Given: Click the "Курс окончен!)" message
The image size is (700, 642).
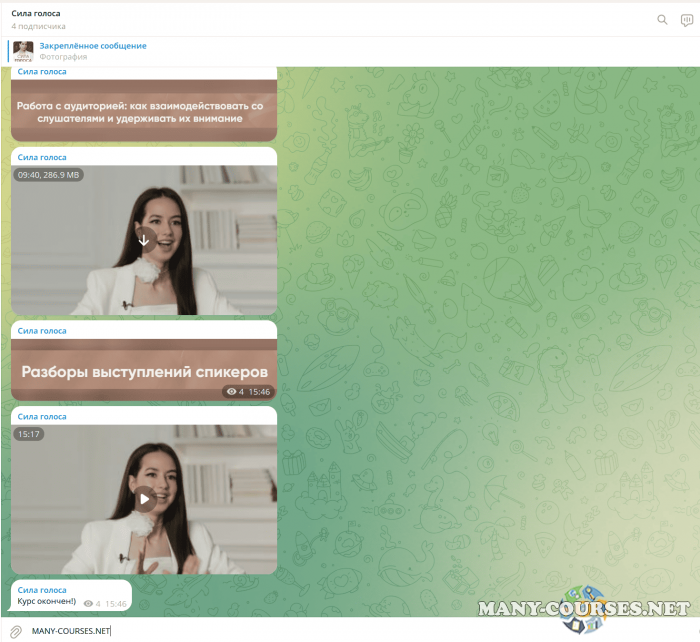Looking at the screenshot, I should 47,603.
